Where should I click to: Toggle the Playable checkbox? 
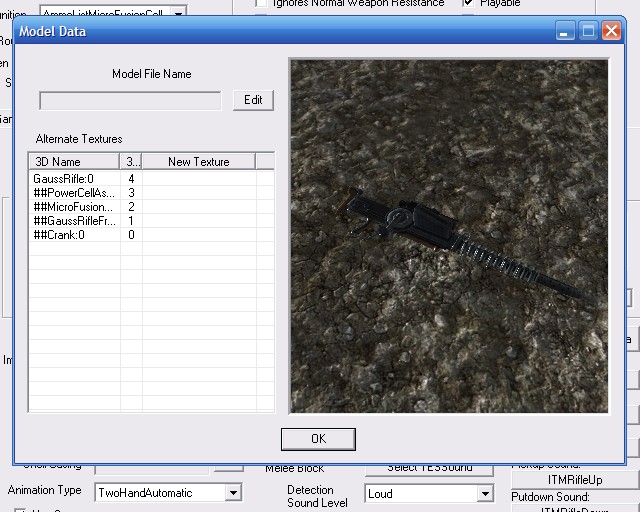(x=469, y=4)
